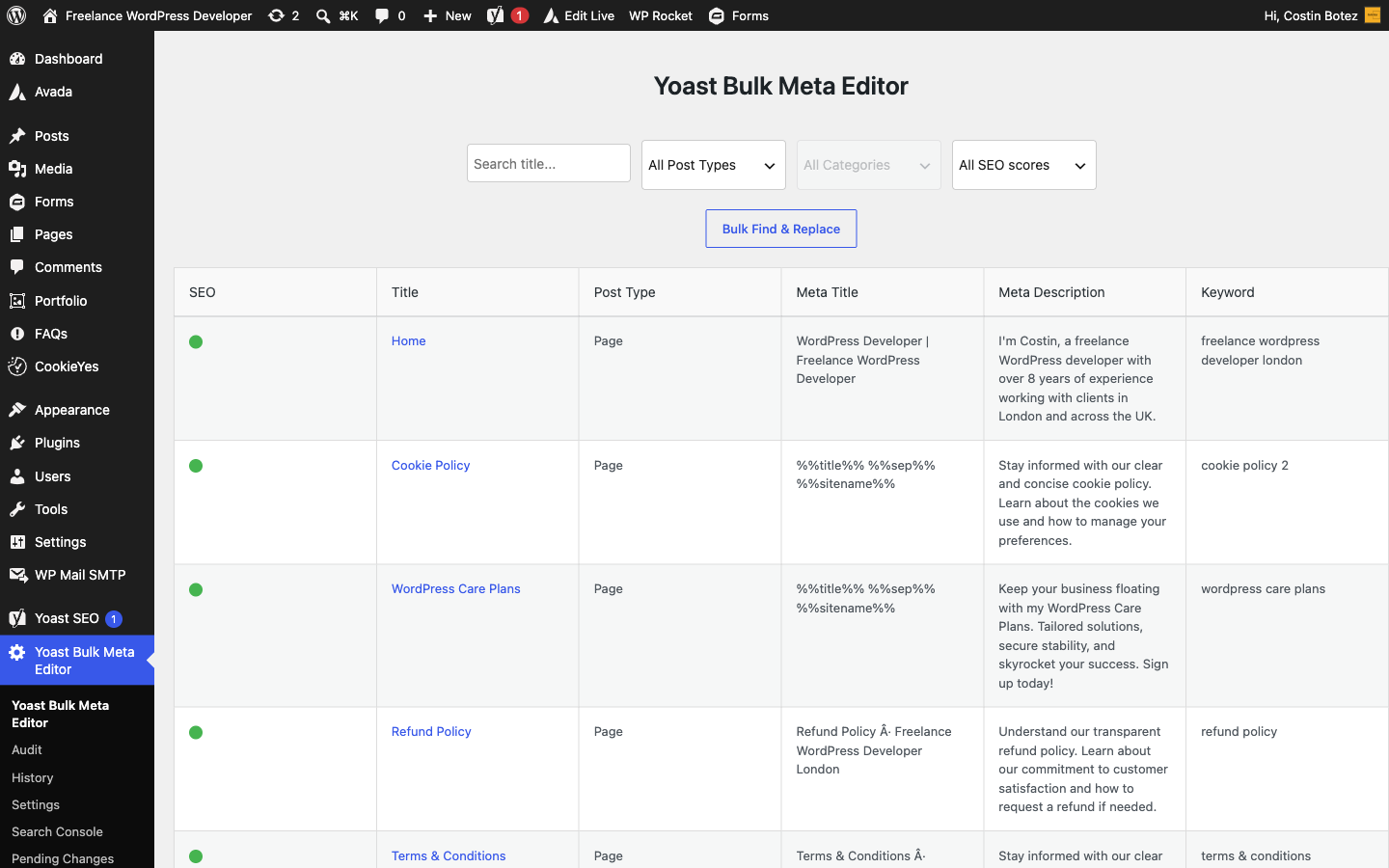Open the All Post Types dropdown

(714, 165)
